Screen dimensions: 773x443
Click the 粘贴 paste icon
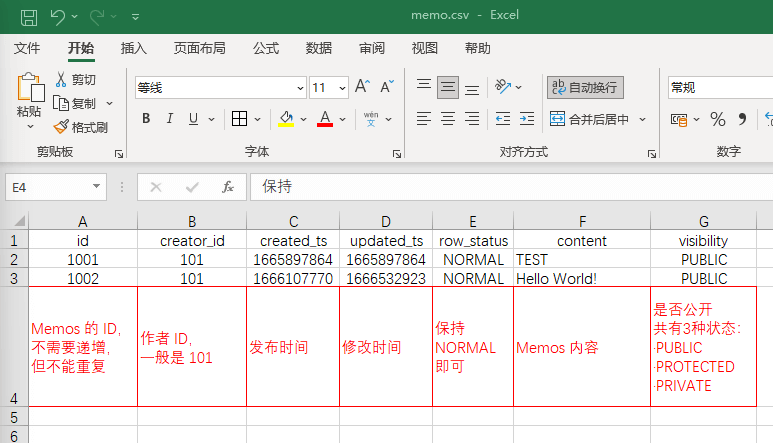(30, 88)
